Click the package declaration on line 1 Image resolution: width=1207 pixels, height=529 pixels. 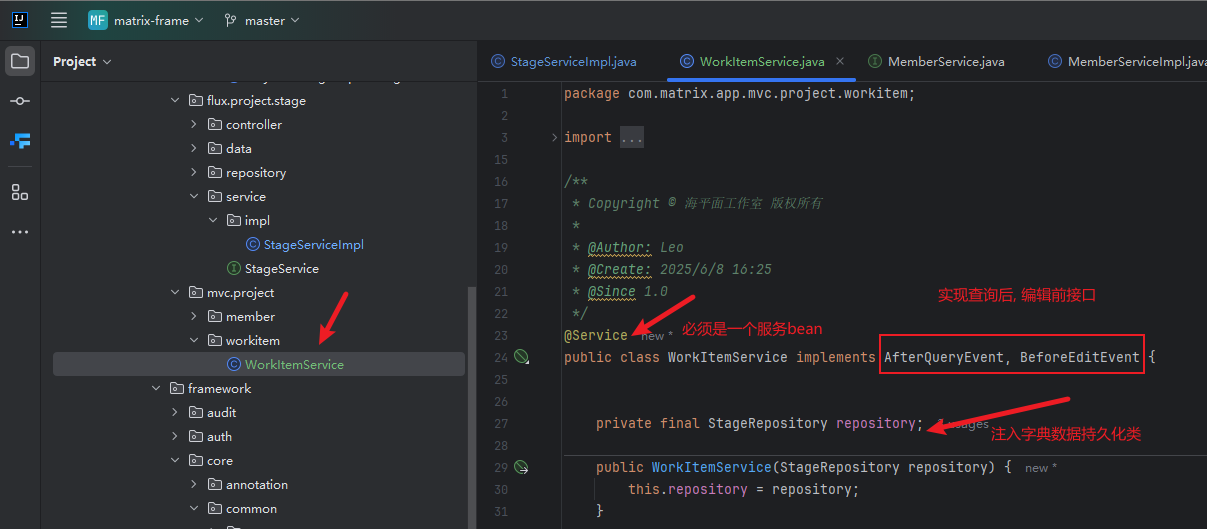[x=740, y=93]
